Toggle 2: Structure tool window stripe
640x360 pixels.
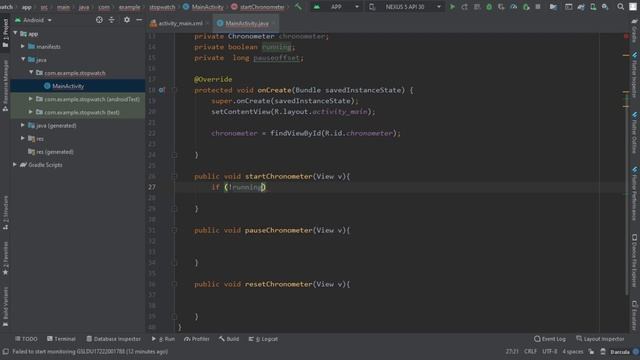point(5,213)
